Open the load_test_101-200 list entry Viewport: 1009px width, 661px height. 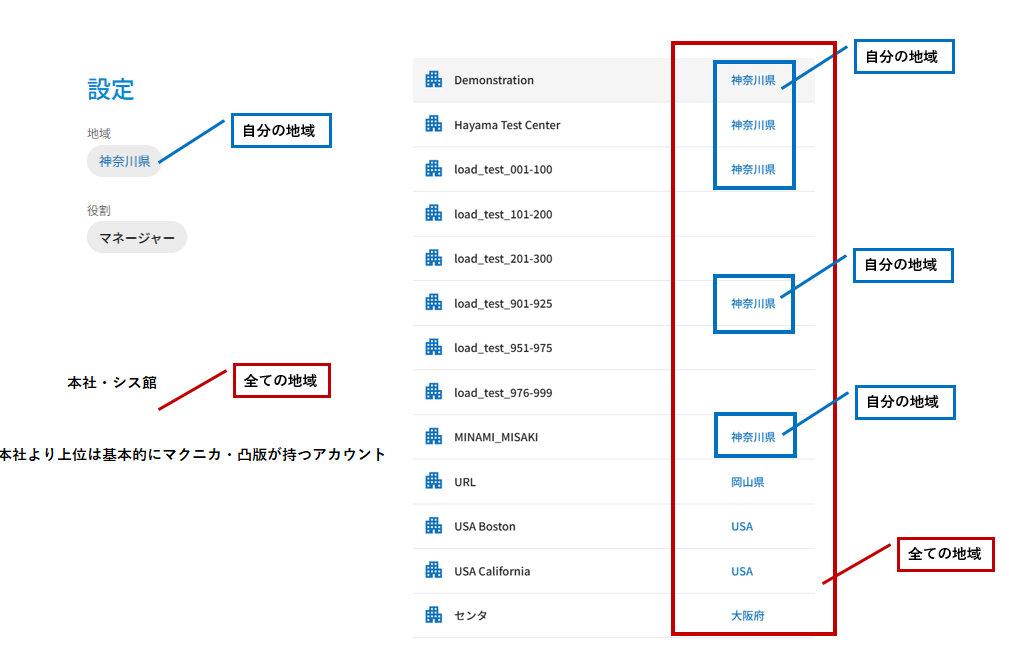[502, 214]
